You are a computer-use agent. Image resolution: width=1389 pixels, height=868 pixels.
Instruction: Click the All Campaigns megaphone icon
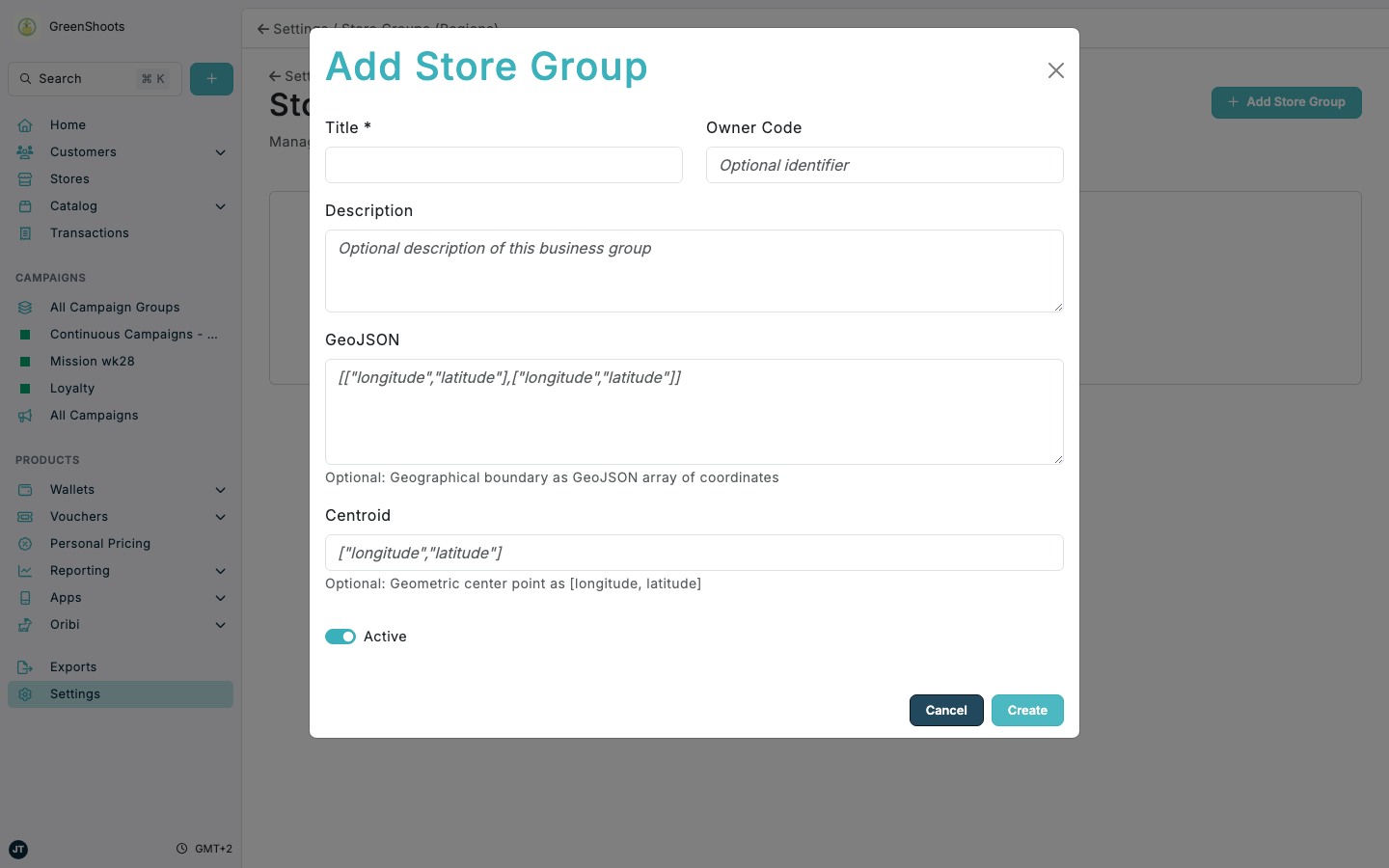[x=26, y=415]
